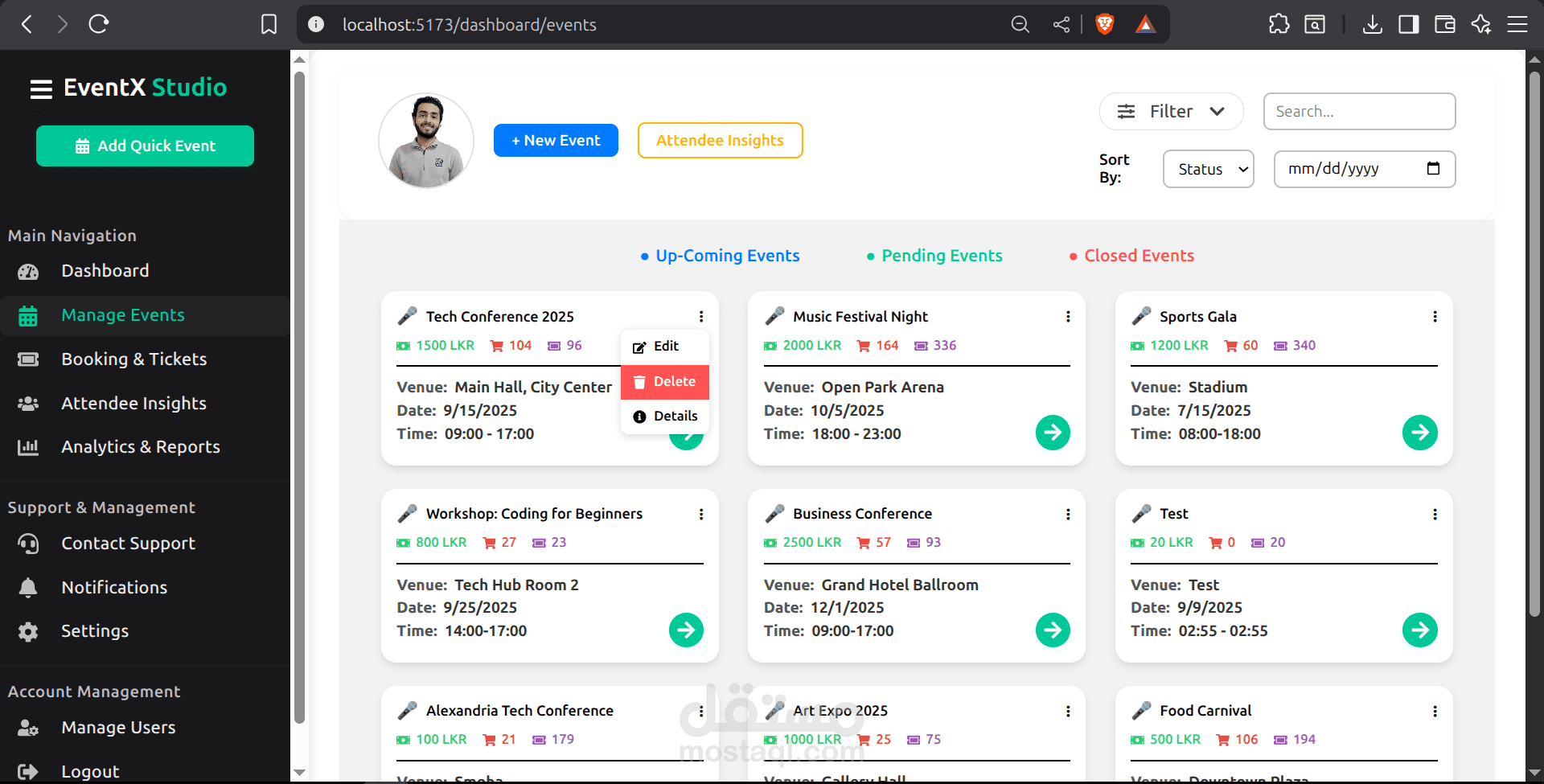Click the localhost address bar URL

[x=469, y=25]
